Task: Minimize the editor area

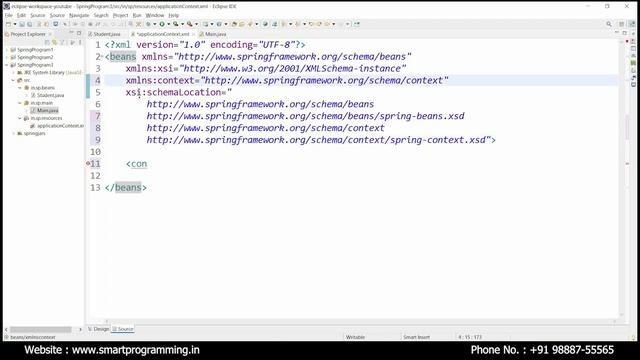Action: pos(616,33)
